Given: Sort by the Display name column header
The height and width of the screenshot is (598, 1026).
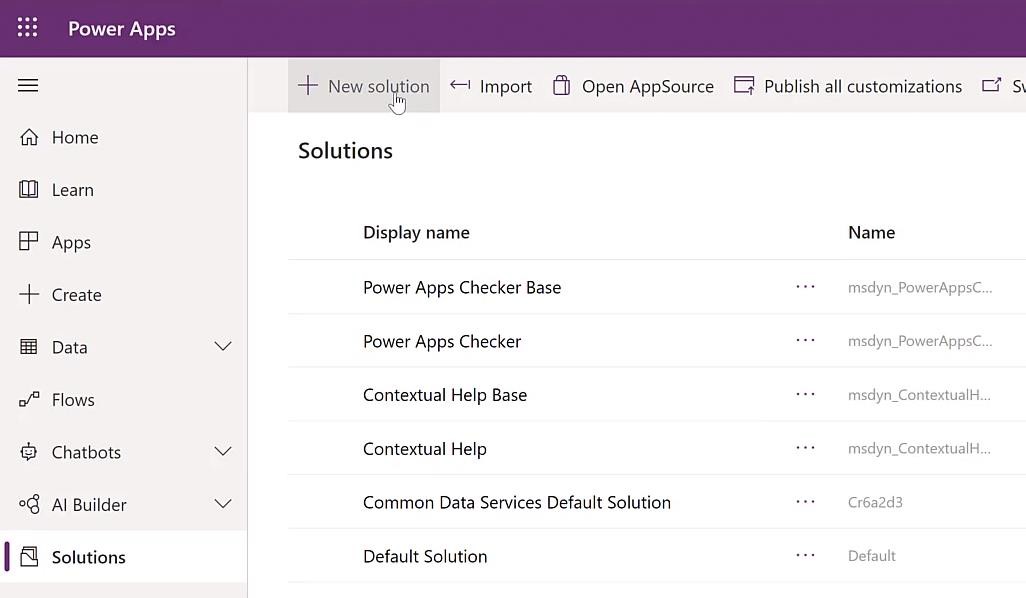Looking at the screenshot, I should (x=416, y=233).
